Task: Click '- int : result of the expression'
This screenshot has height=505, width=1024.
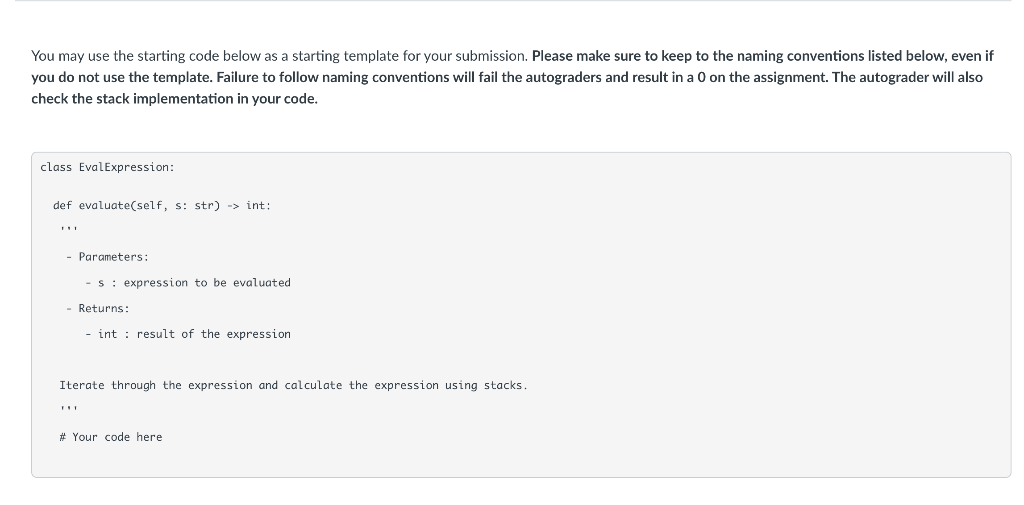Action: pyautogui.click(x=188, y=334)
